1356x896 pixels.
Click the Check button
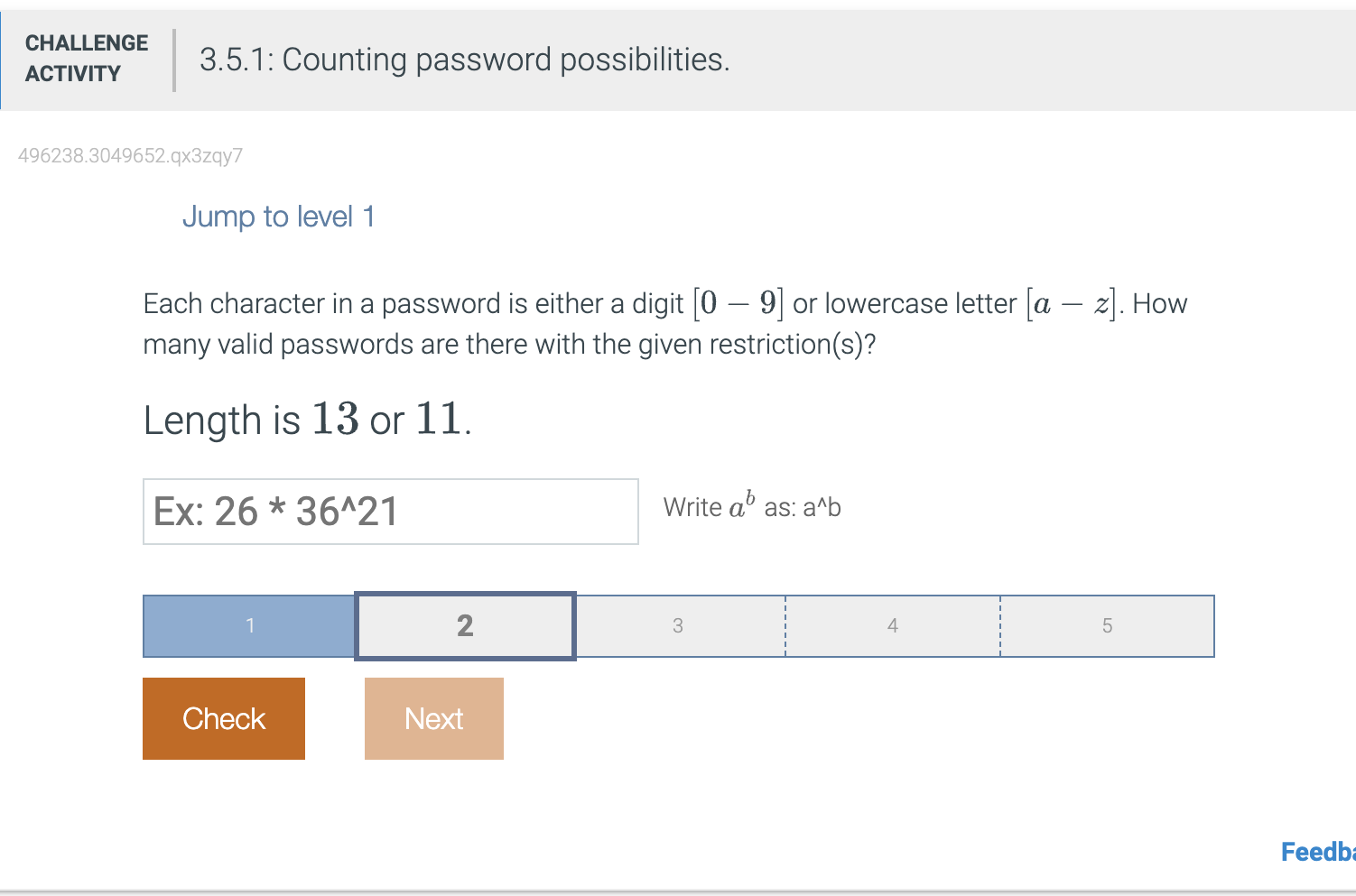(223, 718)
